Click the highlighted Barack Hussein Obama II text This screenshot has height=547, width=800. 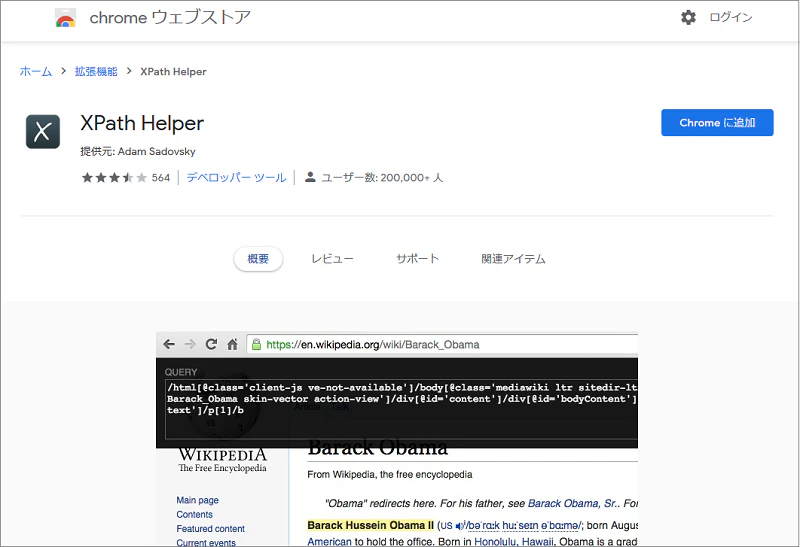(x=370, y=526)
